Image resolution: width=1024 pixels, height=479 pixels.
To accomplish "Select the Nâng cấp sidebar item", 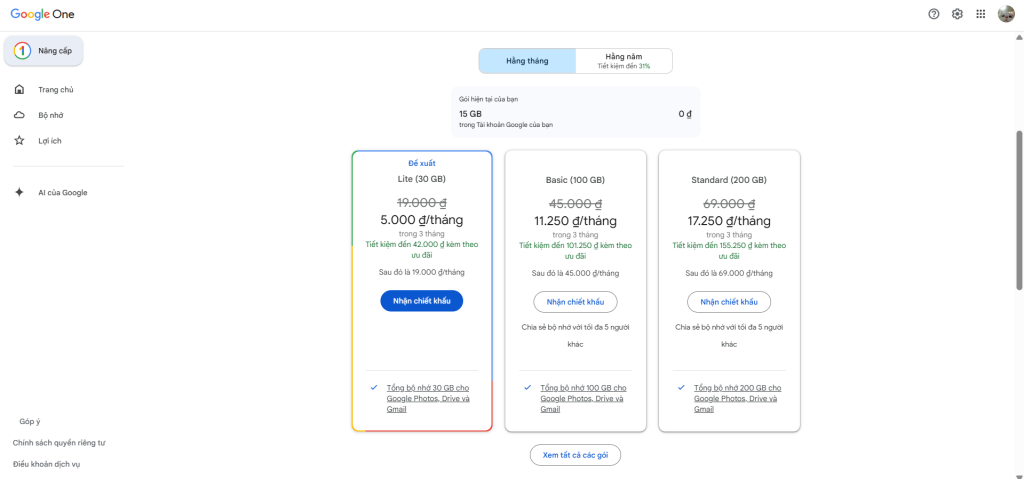I will 44,51.
